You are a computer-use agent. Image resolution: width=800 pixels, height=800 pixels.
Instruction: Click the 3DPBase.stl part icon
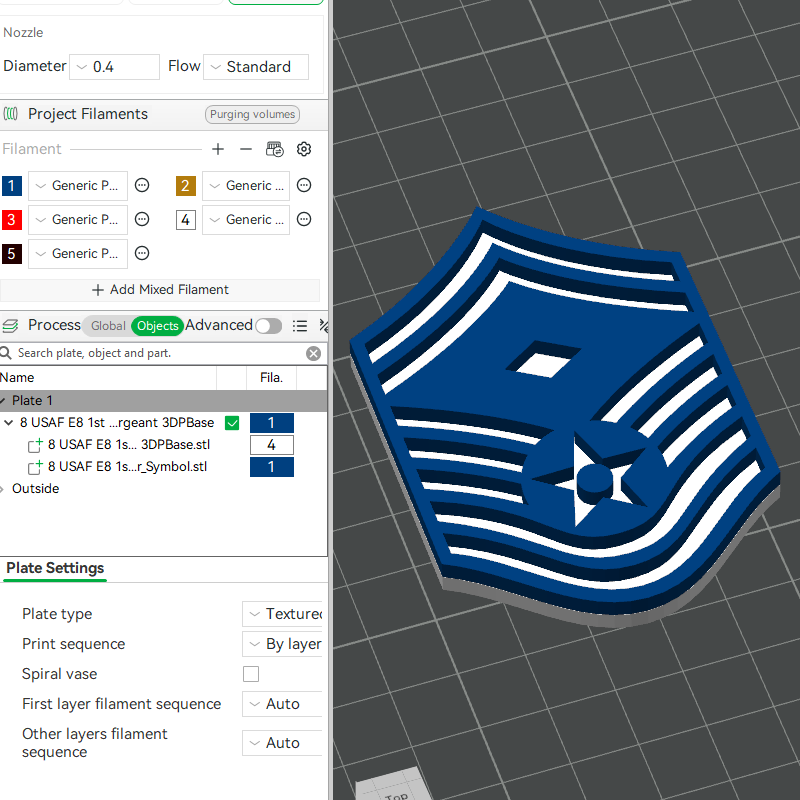(x=35, y=445)
